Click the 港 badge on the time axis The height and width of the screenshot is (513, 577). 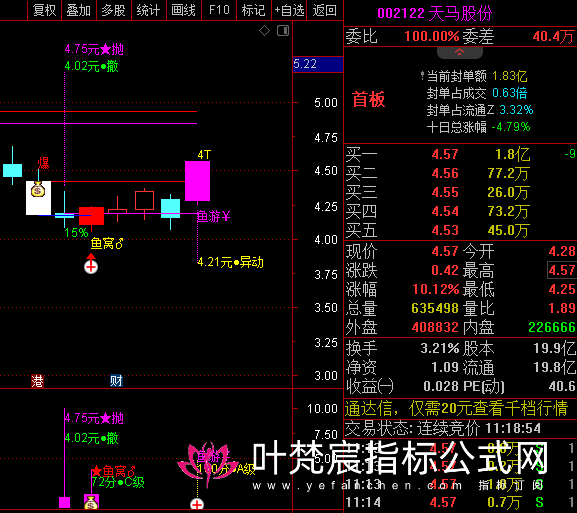[x=37, y=381]
